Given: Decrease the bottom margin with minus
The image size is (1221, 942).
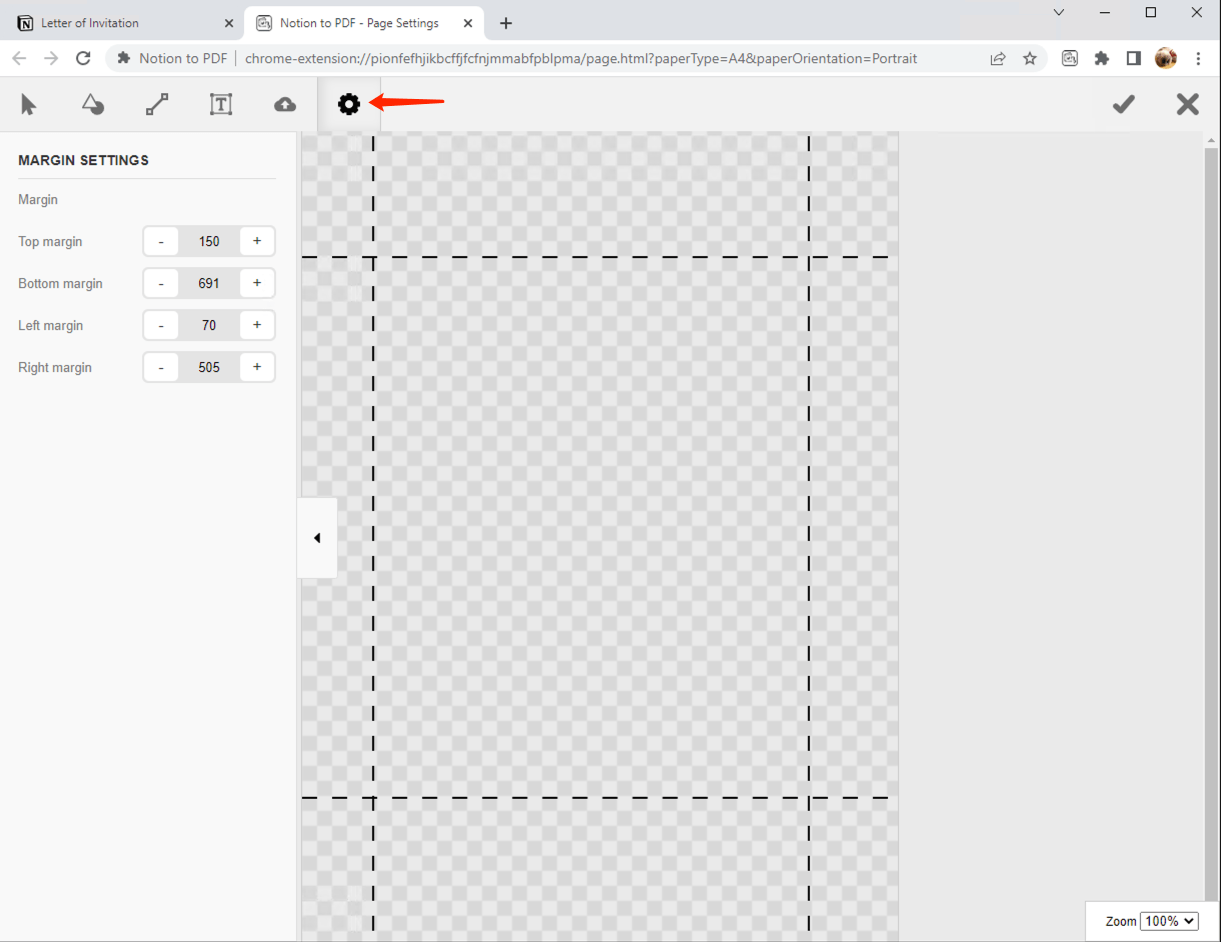Looking at the screenshot, I should 161,283.
